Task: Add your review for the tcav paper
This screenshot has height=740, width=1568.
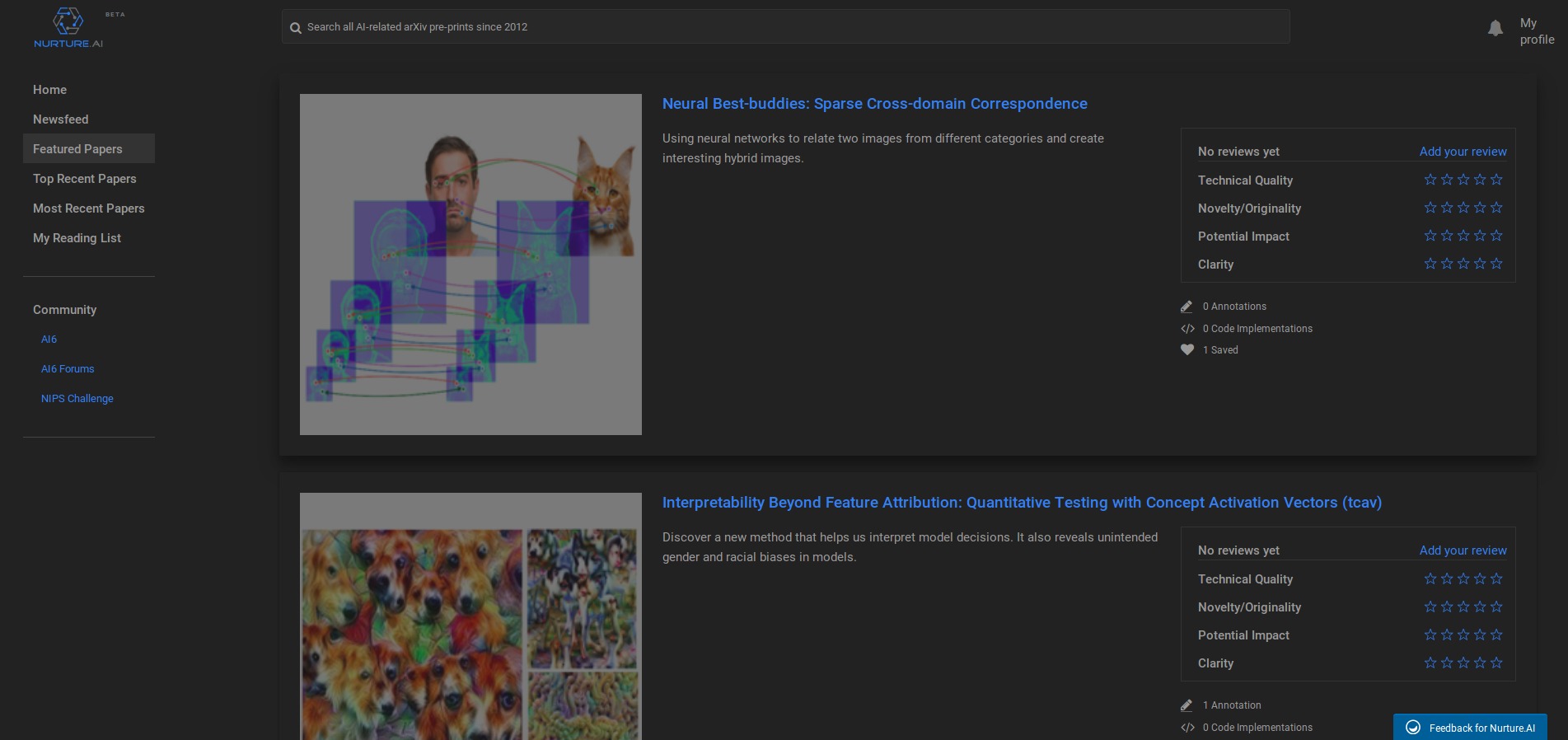Action: pos(1463,550)
